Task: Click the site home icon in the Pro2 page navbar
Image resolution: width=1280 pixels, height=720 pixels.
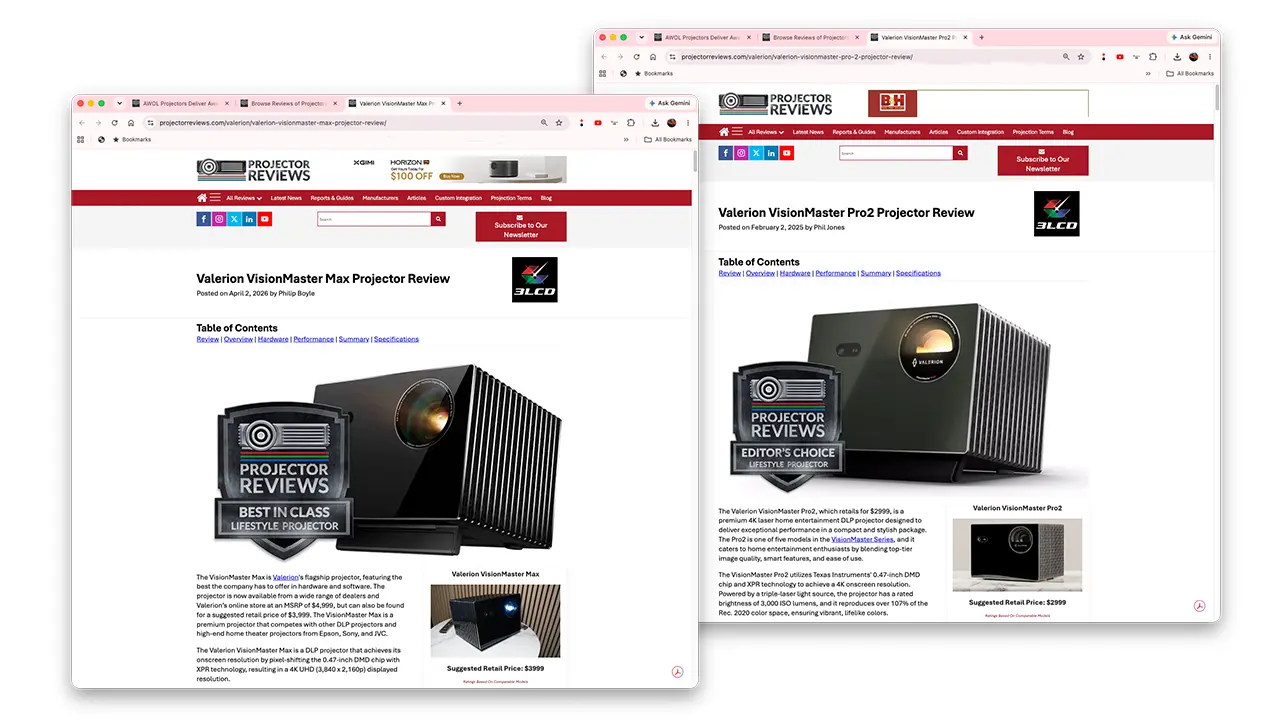Action: (x=724, y=132)
